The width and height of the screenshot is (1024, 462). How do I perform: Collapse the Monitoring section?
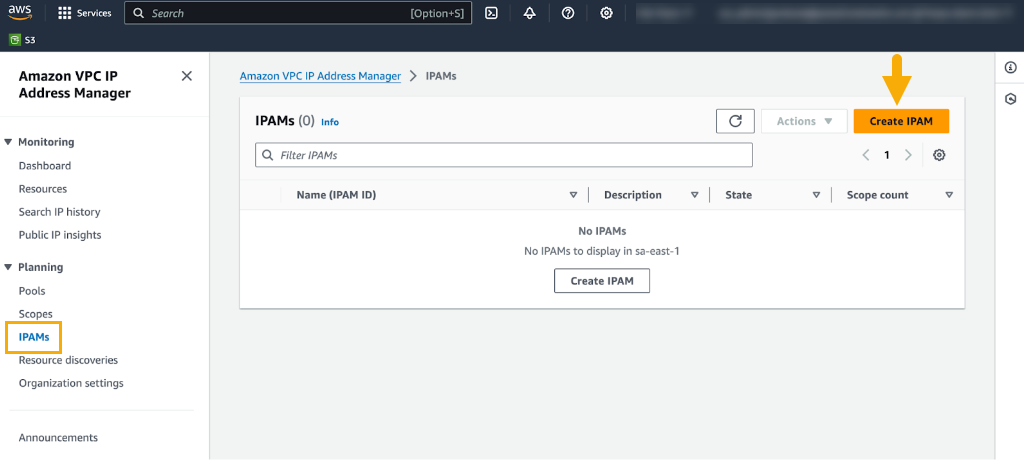(x=9, y=142)
